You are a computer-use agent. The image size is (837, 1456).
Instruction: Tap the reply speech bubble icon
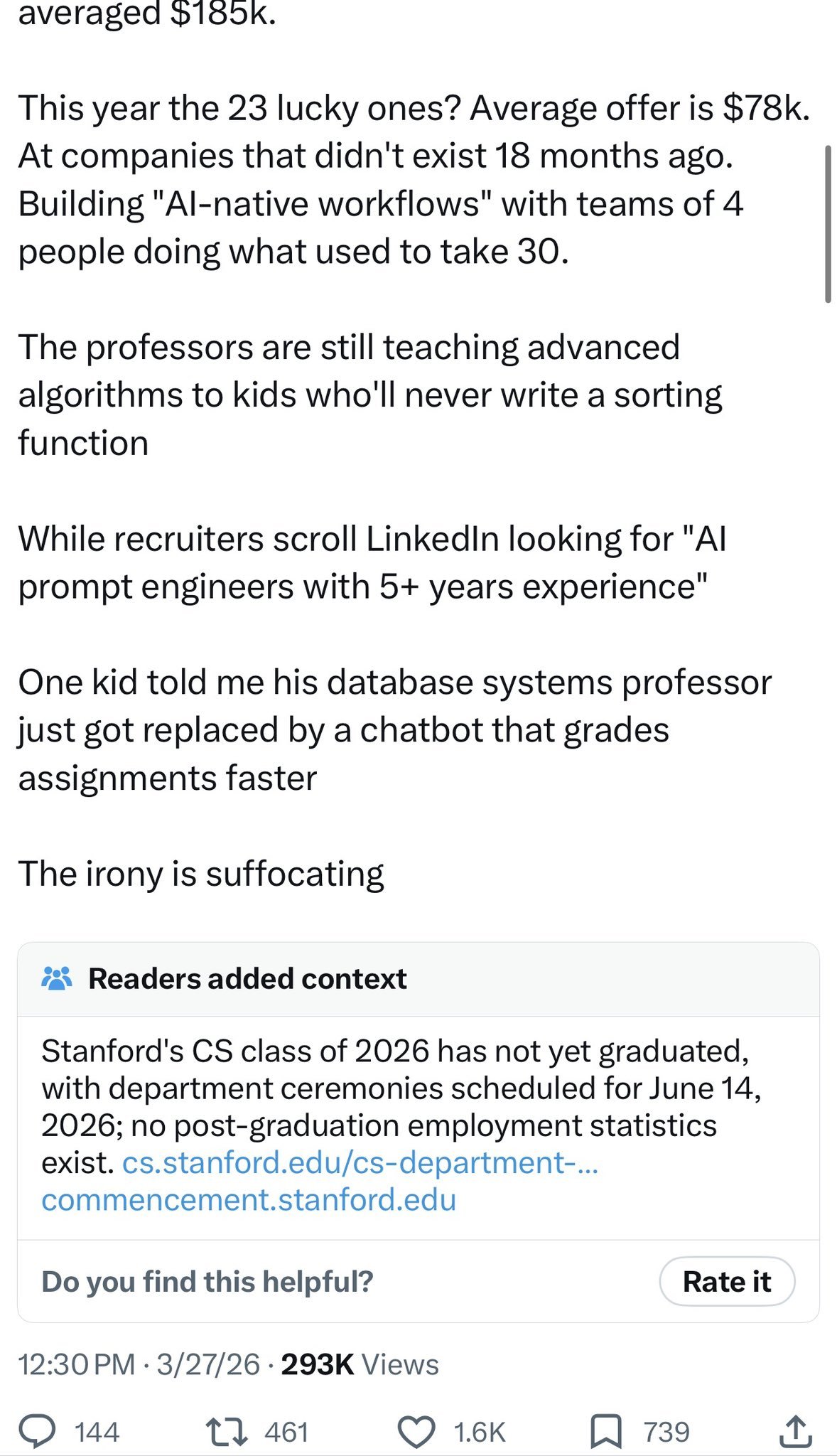37,1430
